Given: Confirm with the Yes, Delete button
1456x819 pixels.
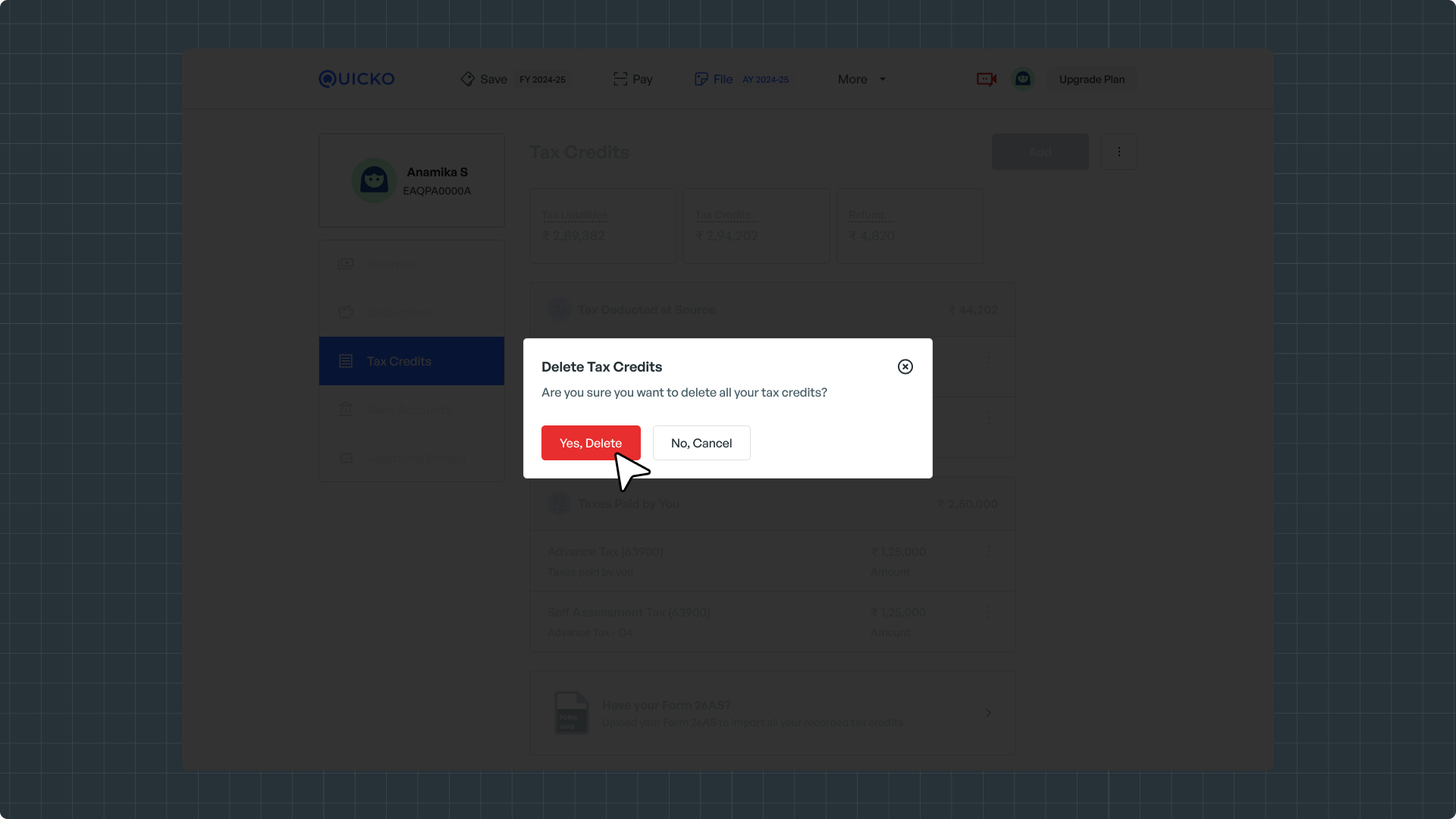Looking at the screenshot, I should [591, 443].
